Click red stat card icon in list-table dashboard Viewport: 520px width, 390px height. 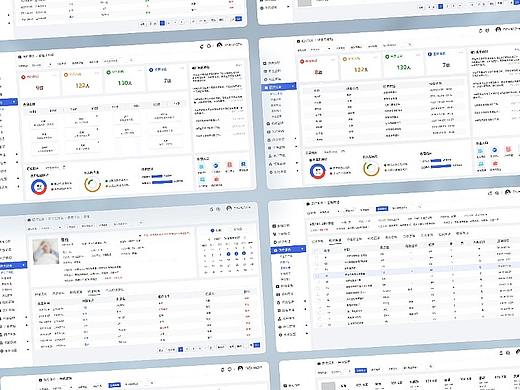[x=302, y=61]
